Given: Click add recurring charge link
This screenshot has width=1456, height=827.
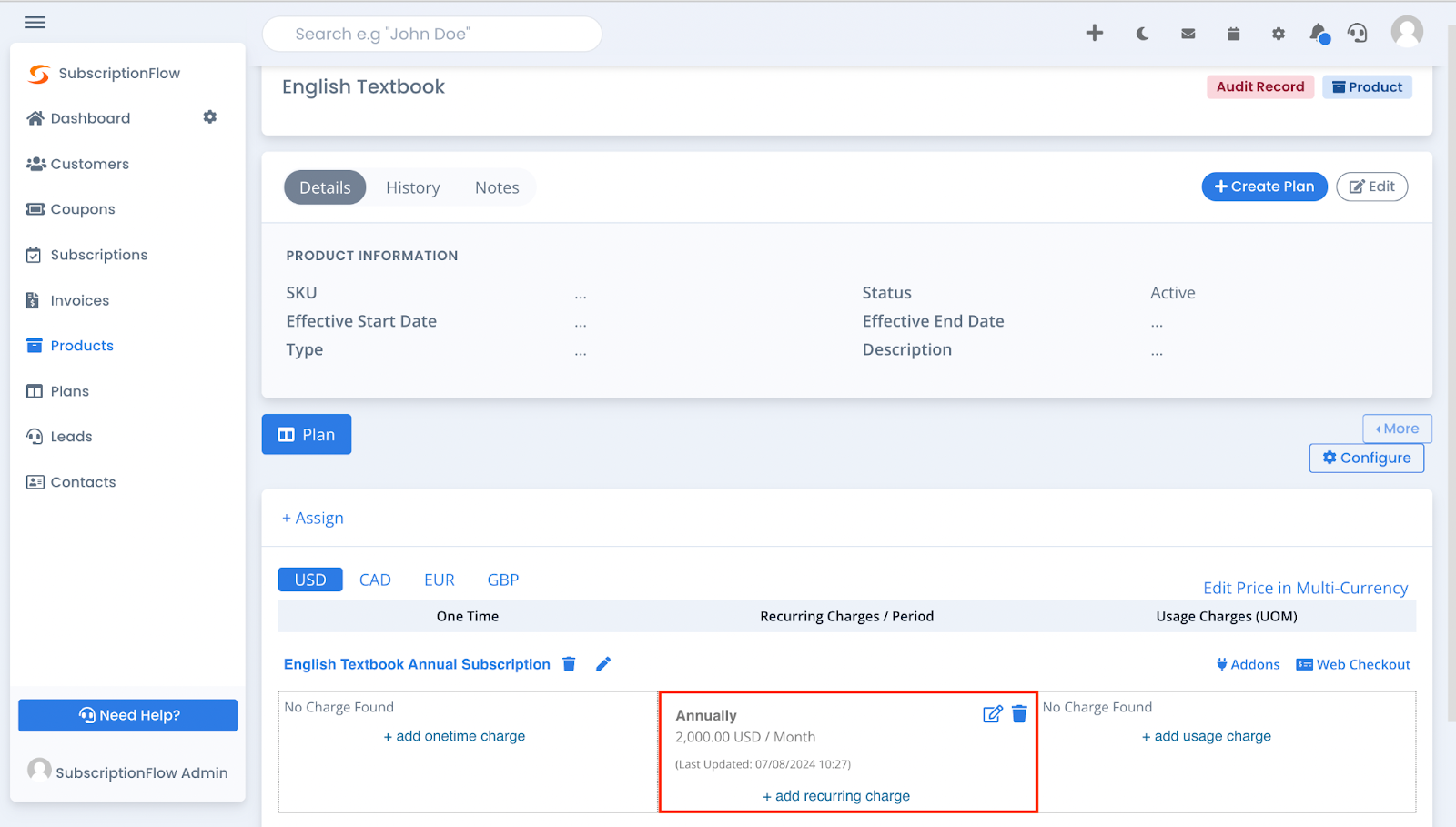Looking at the screenshot, I should (x=836, y=796).
